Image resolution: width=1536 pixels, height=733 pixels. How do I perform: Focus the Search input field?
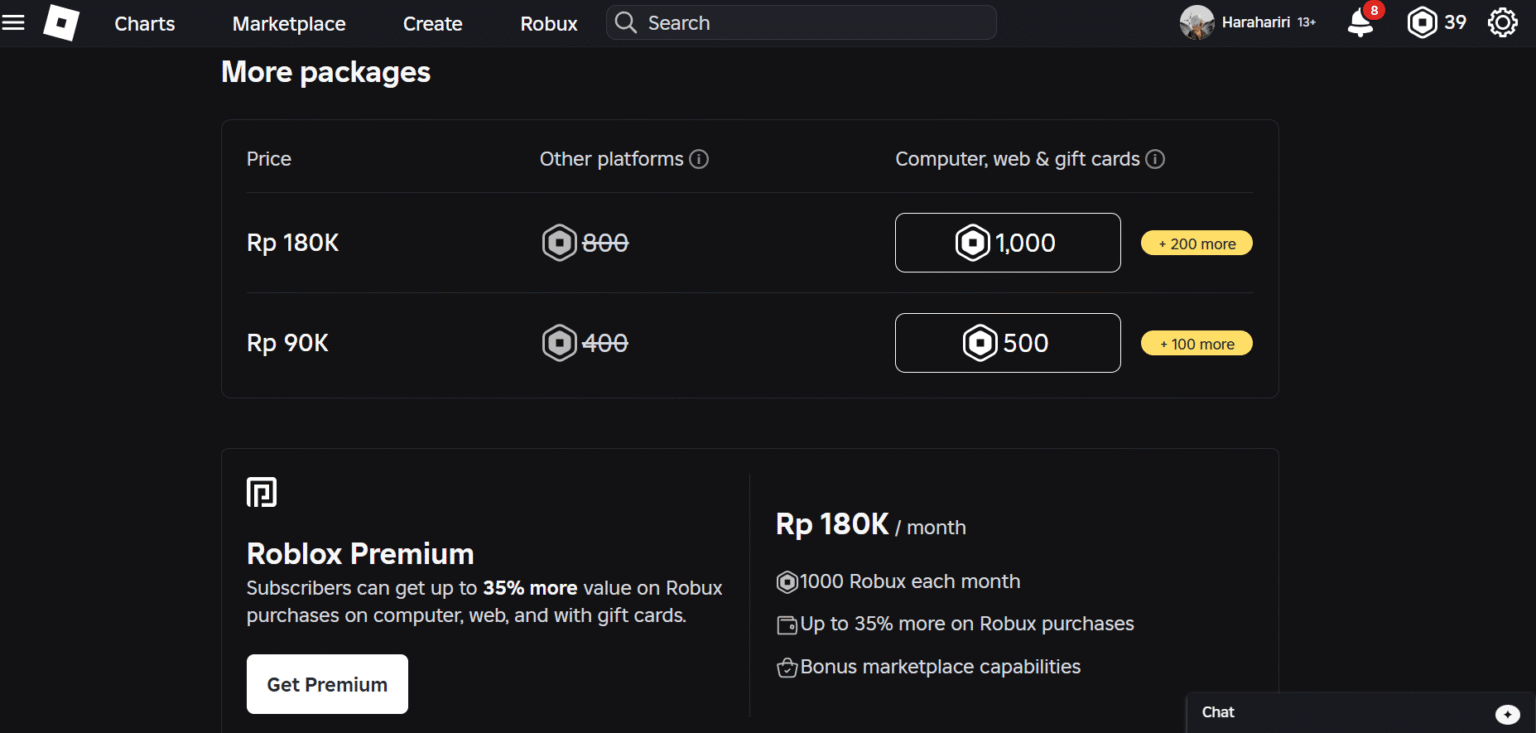click(x=801, y=22)
